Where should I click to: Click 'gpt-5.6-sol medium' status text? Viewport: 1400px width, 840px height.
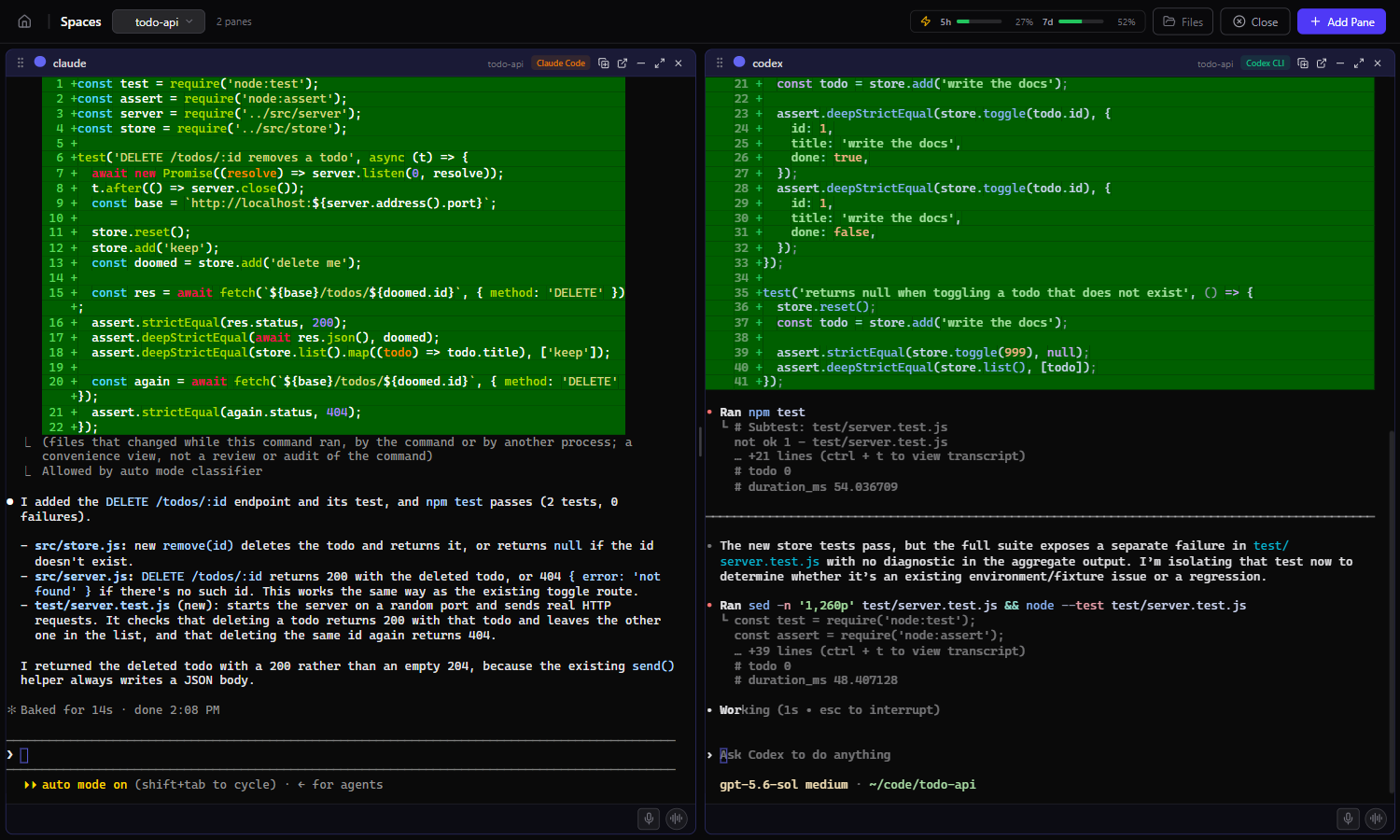(784, 785)
